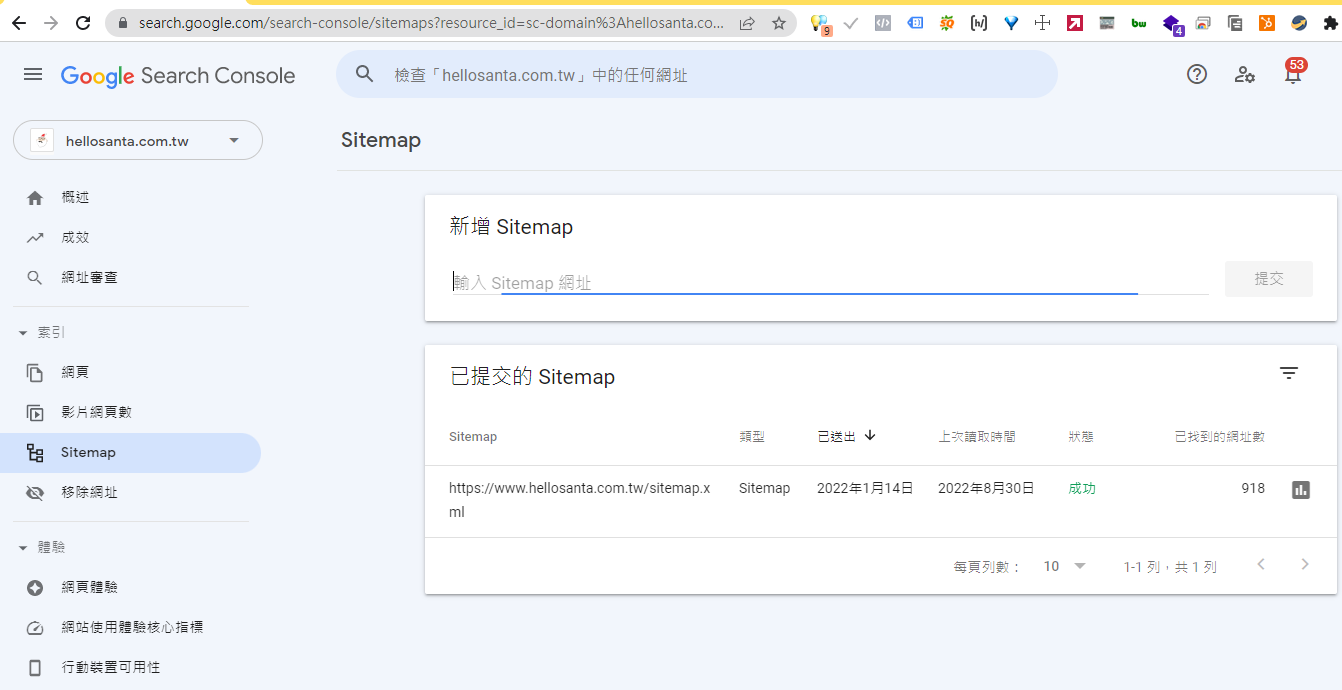This screenshot has height=690, width=1342.
Task: Click the share icon in address bar
Action: [747, 23]
